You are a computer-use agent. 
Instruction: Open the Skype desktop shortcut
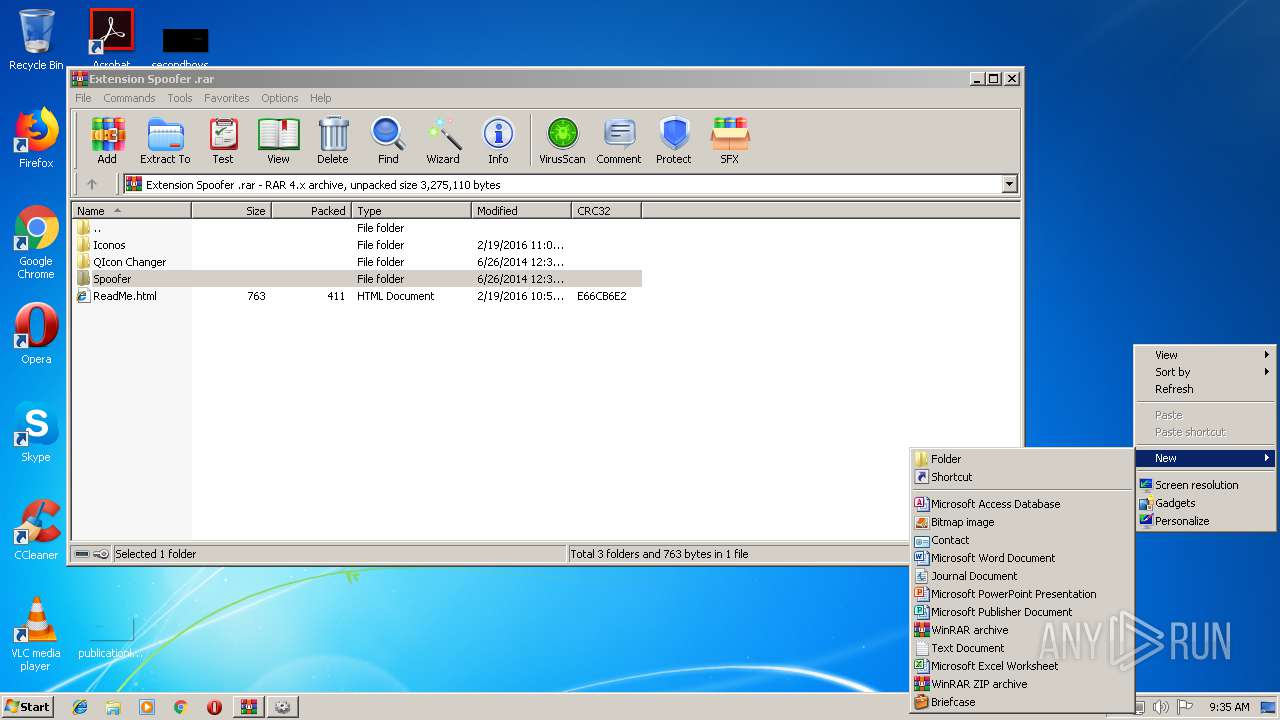pos(36,432)
